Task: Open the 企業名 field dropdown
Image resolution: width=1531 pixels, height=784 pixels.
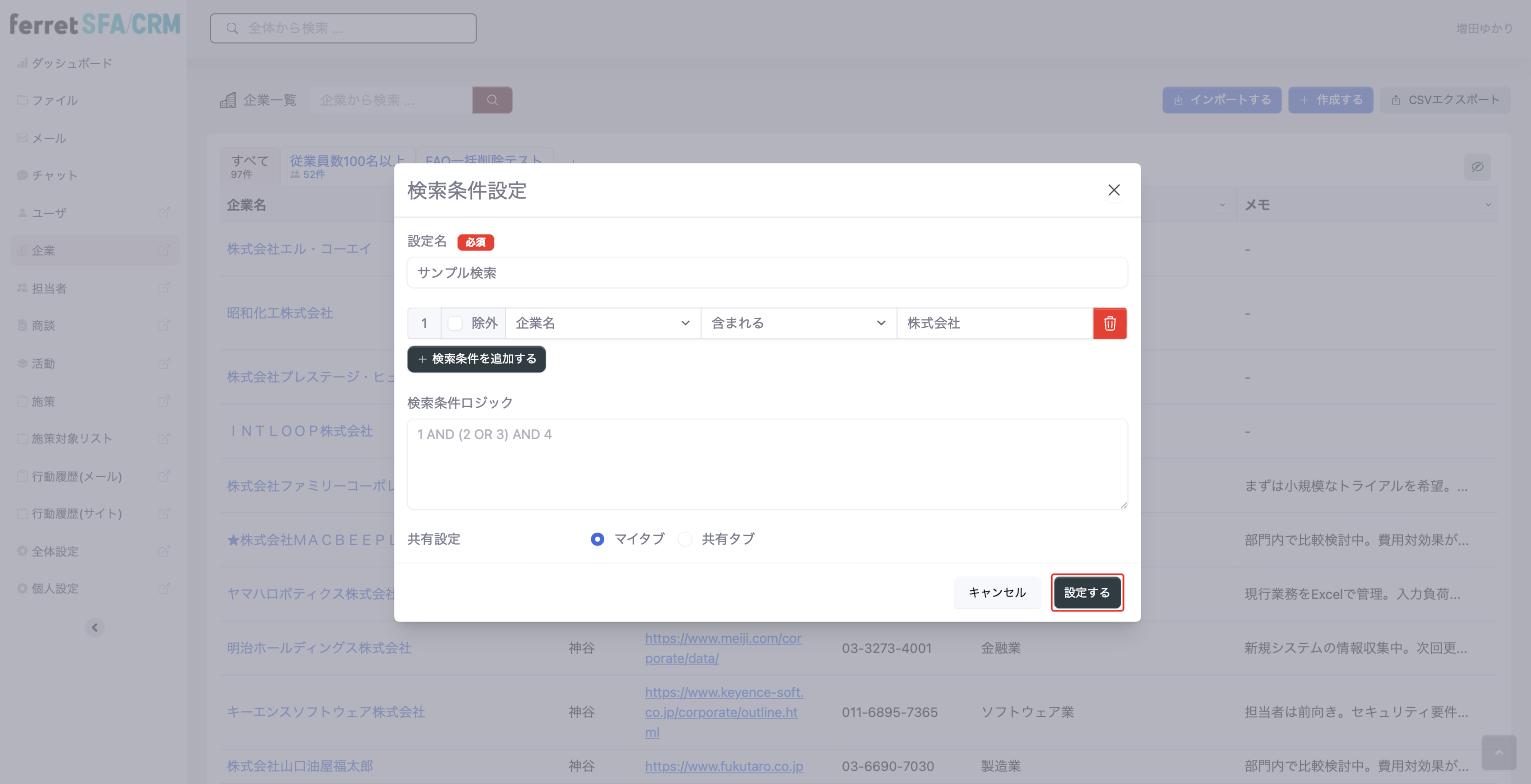Action: tap(603, 323)
